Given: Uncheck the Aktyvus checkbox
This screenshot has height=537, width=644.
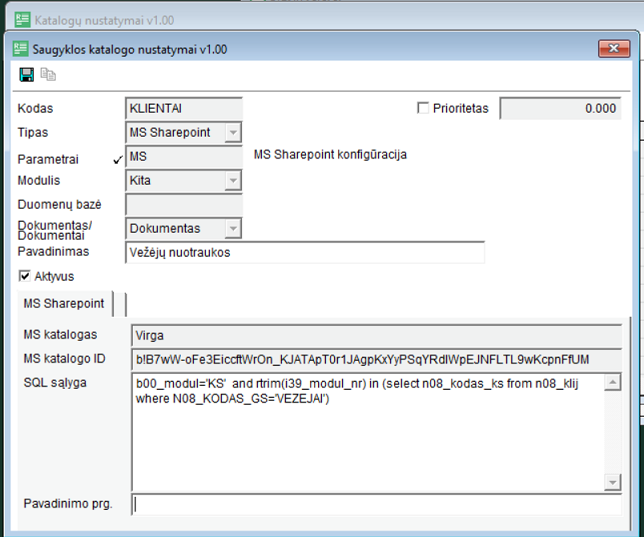Looking at the screenshot, I should tap(25, 276).
